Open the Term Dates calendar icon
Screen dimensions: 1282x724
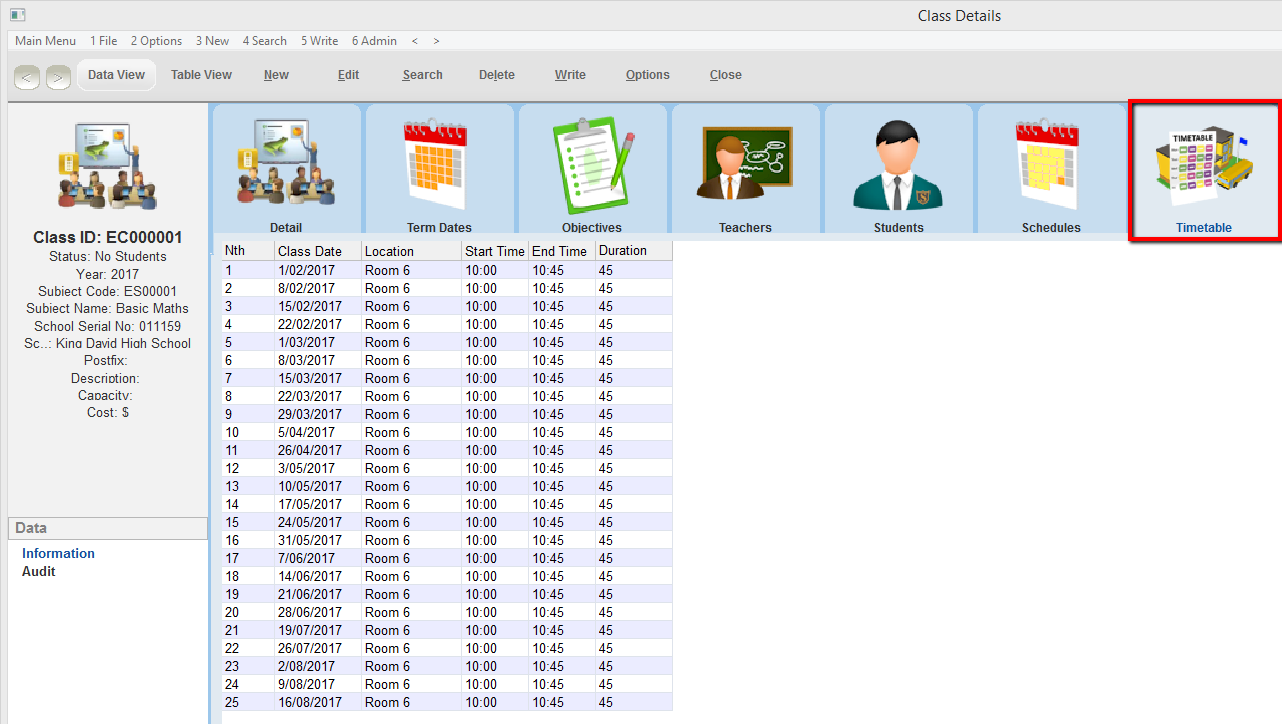(439, 168)
